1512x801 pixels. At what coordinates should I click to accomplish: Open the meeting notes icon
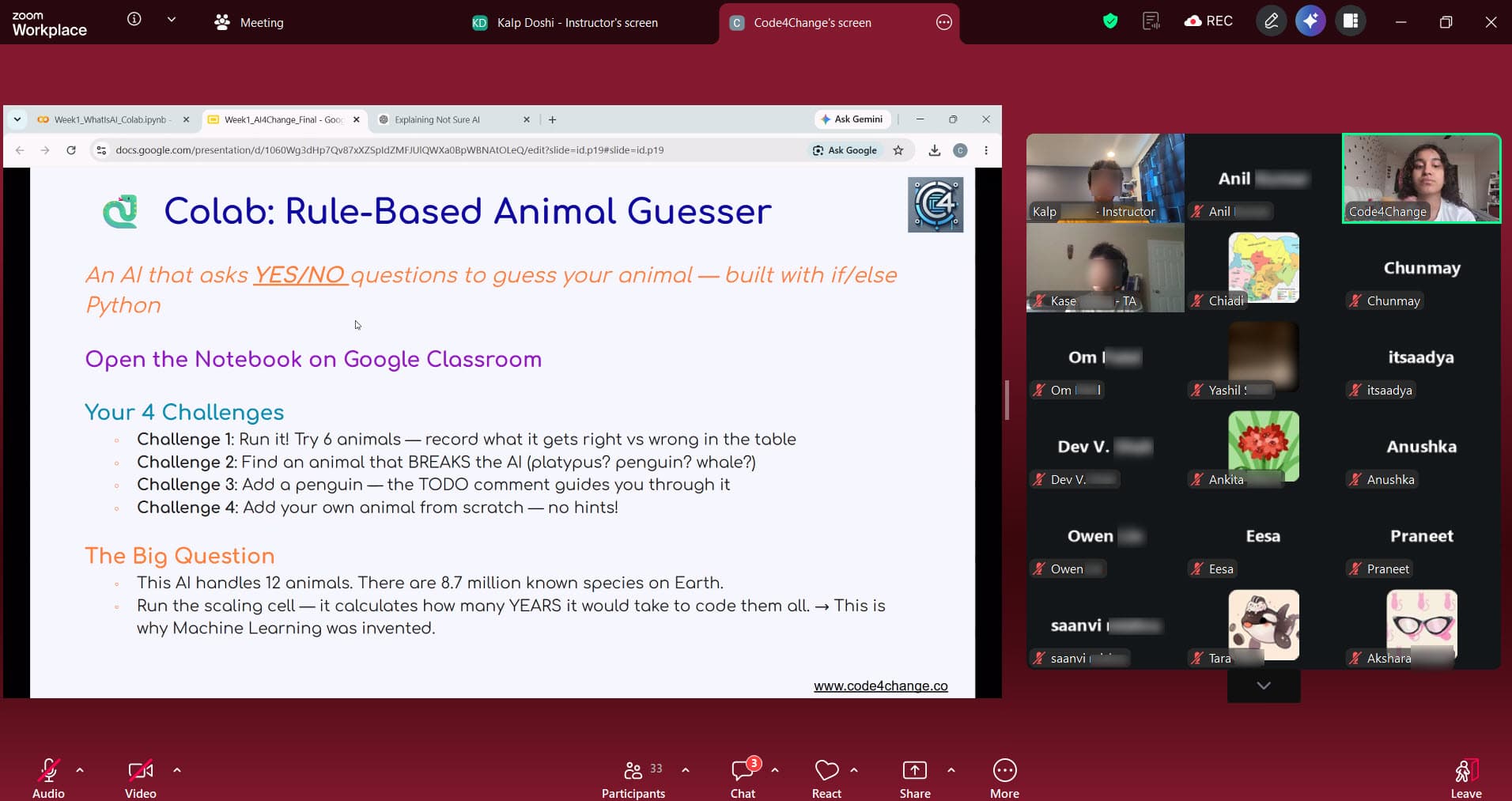click(1151, 21)
